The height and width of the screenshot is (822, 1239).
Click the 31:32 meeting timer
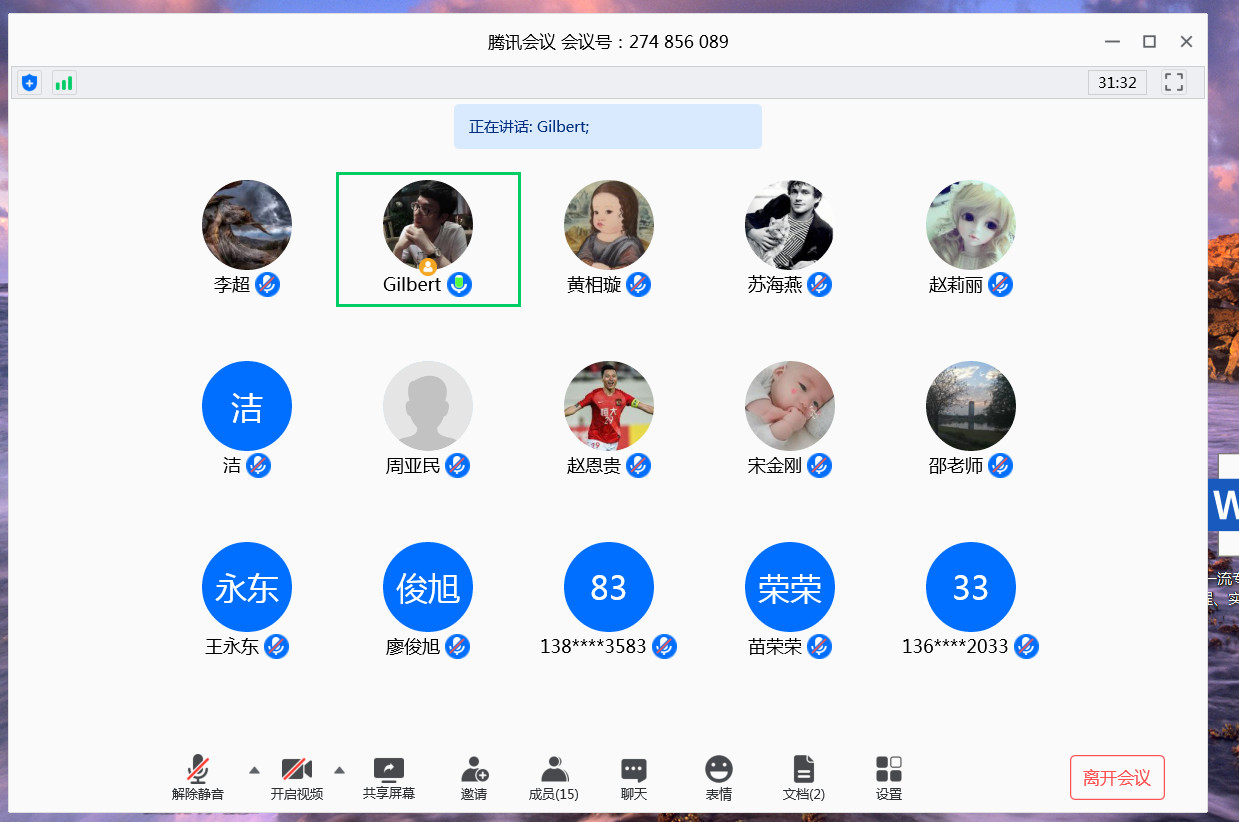[x=1117, y=83]
